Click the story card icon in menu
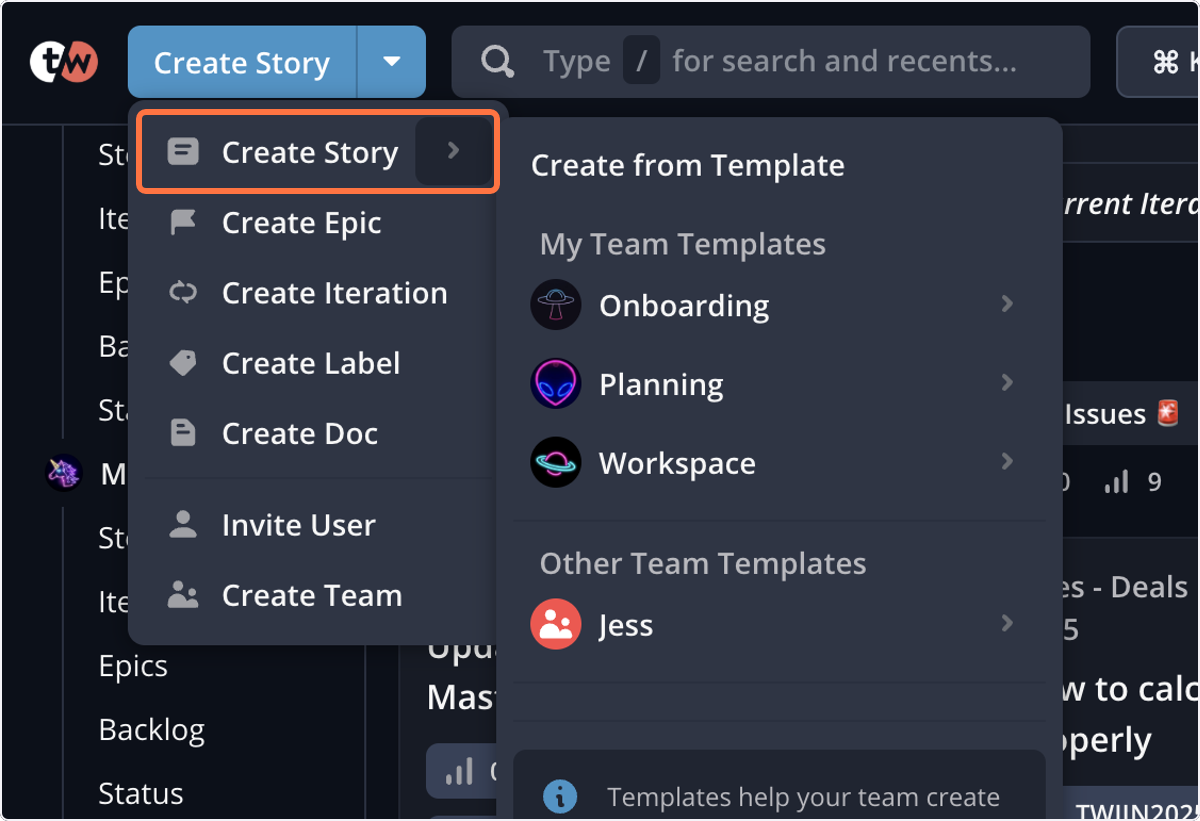This screenshot has width=1200, height=821. point(183,152)
